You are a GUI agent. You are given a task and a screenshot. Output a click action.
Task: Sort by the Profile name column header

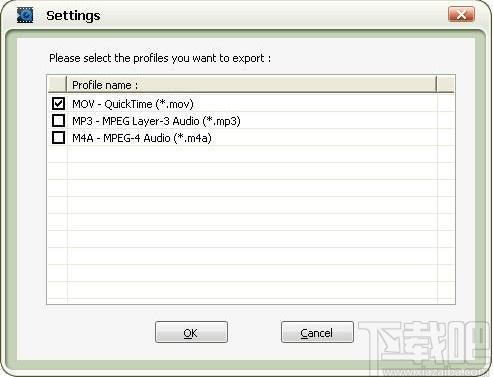pos(252,85)
